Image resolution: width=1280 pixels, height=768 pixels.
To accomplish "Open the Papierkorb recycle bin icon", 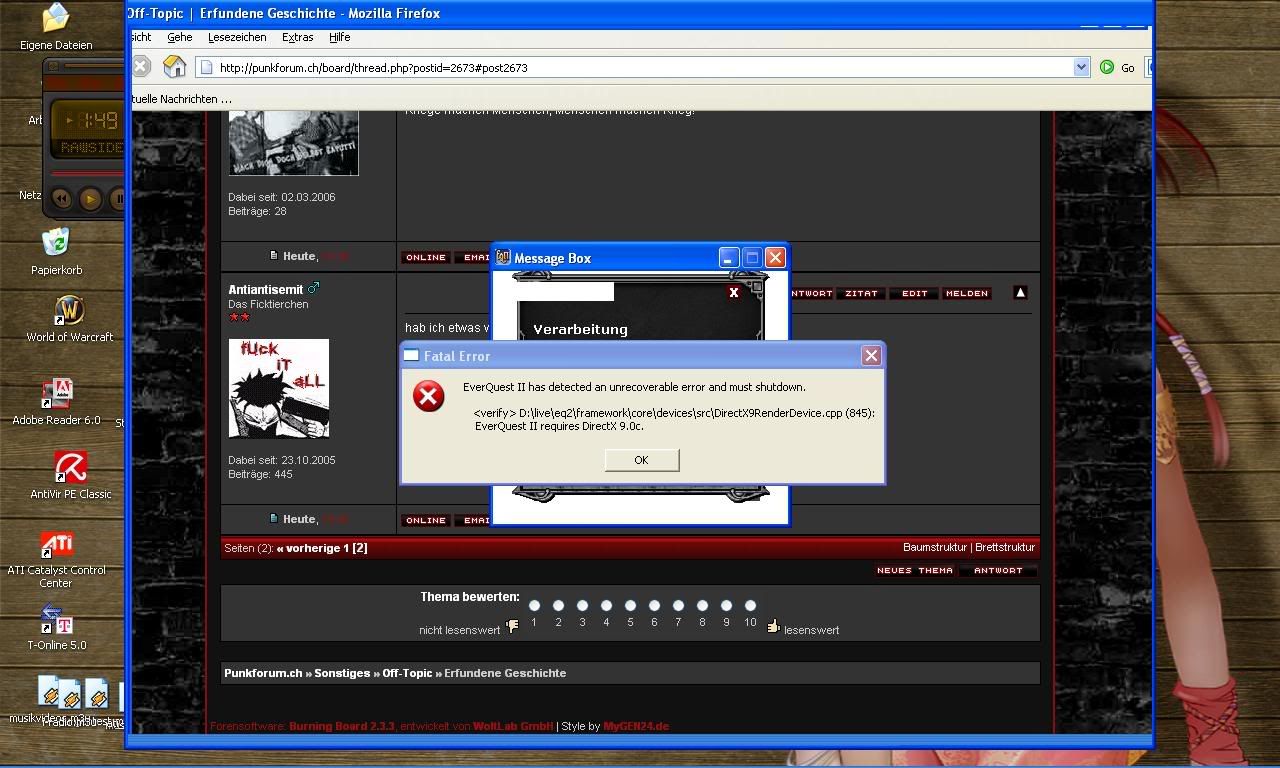I will pyautogui.click(x=56, y=243).
